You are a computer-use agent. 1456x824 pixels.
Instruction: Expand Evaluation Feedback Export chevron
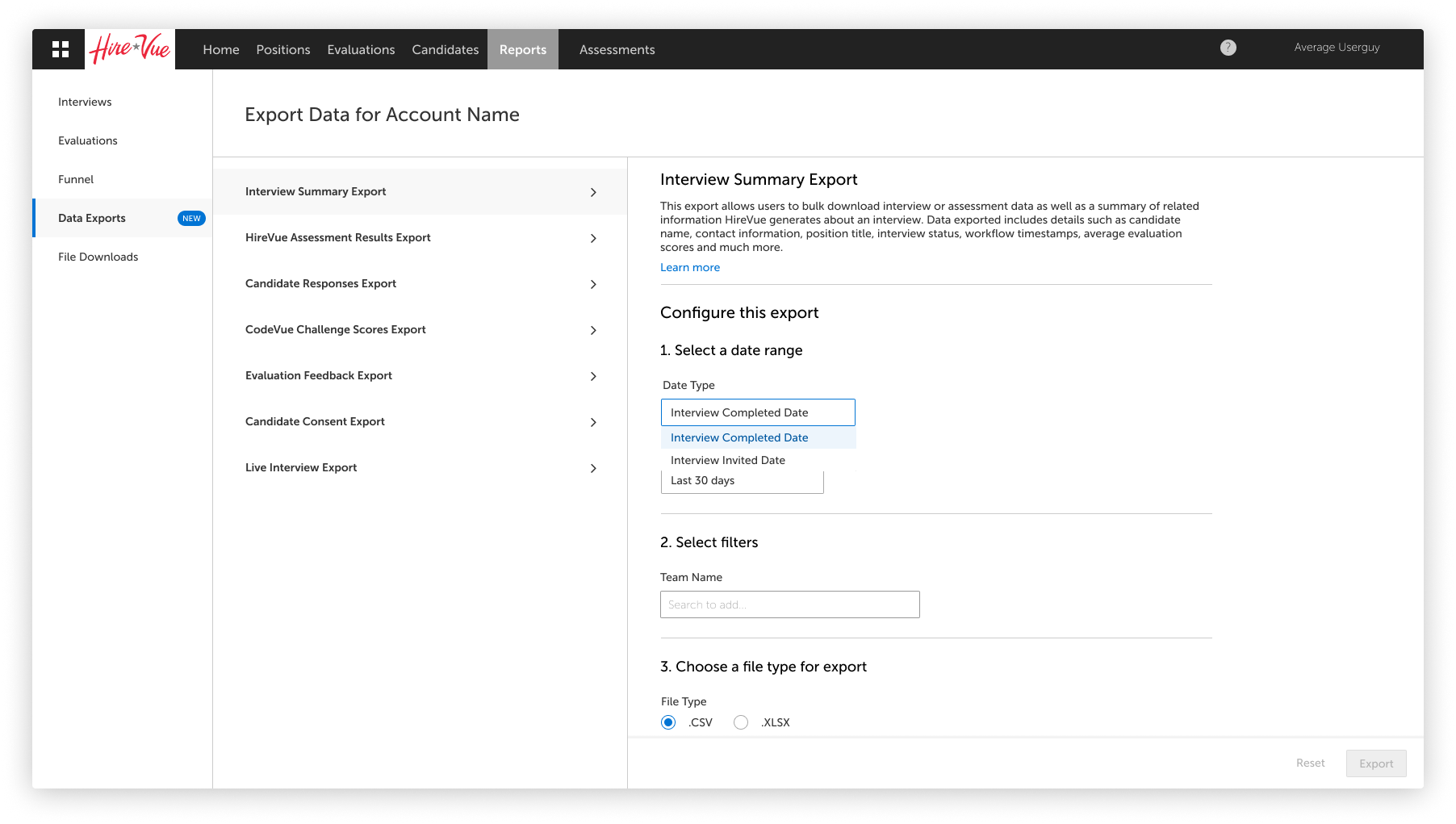point(593,376)
